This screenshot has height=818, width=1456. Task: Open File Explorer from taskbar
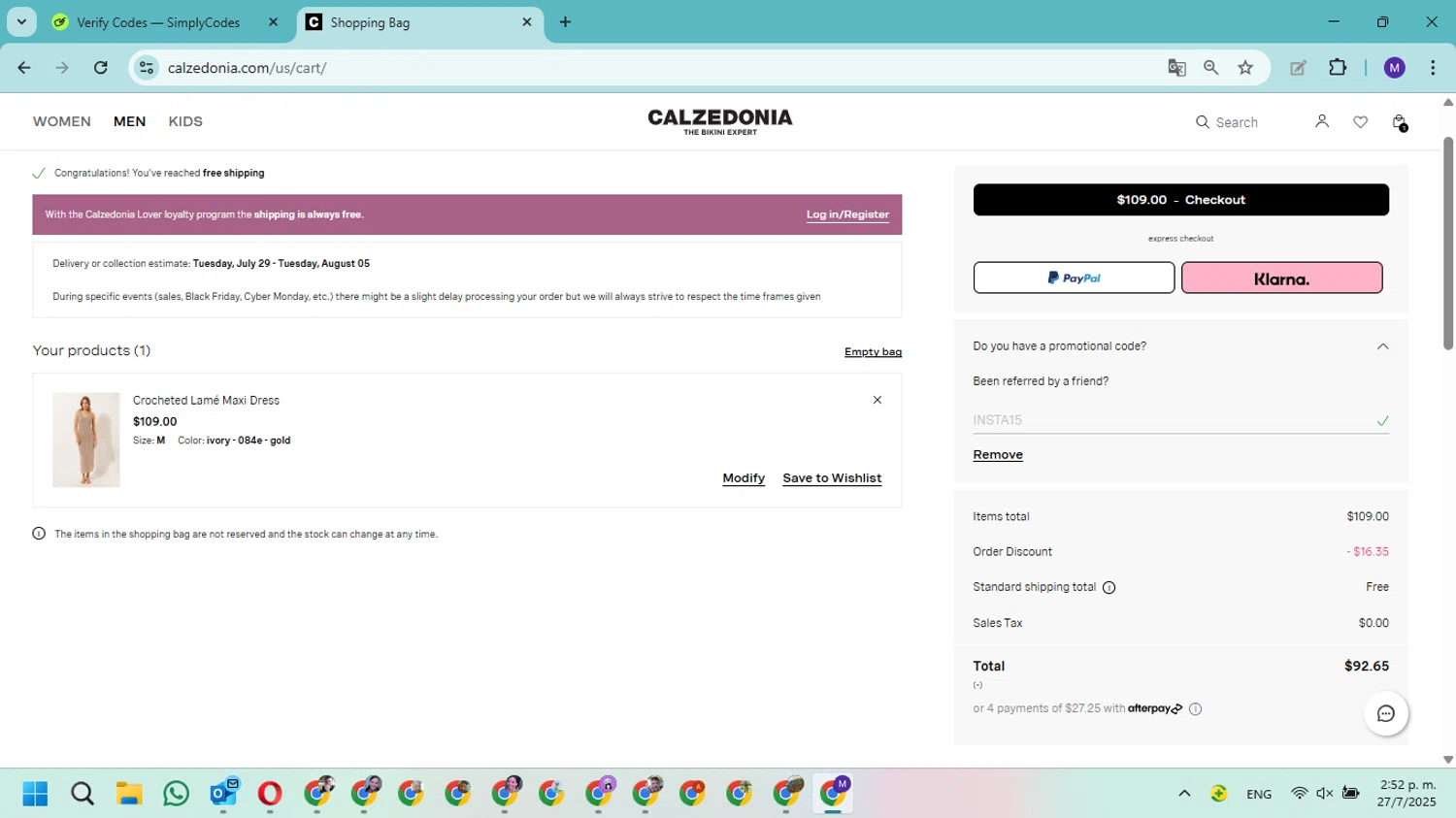click(129, 794)
